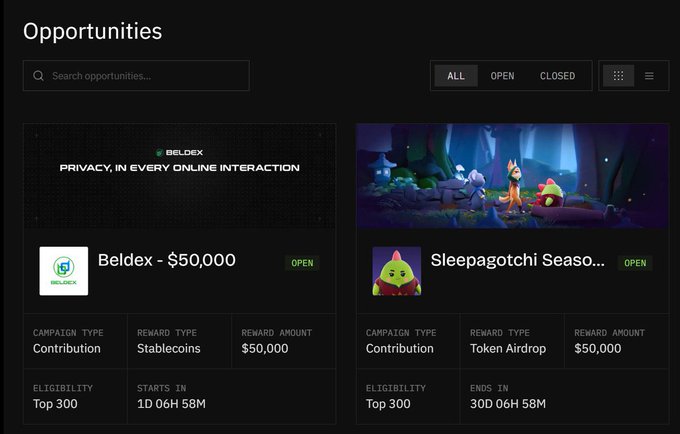Click the 1D 06H 58M start countdown
680x434 pixels.
(171, 404)
